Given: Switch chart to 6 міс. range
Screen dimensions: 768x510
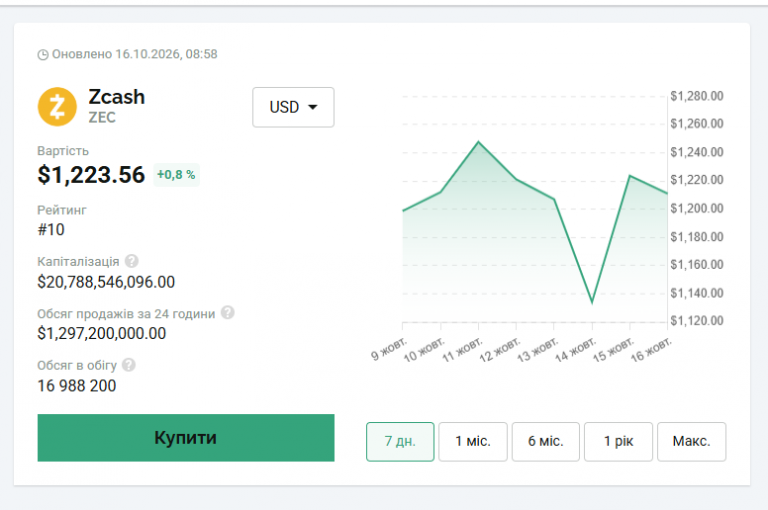Looking at the screenshot, I should (546, 441).
